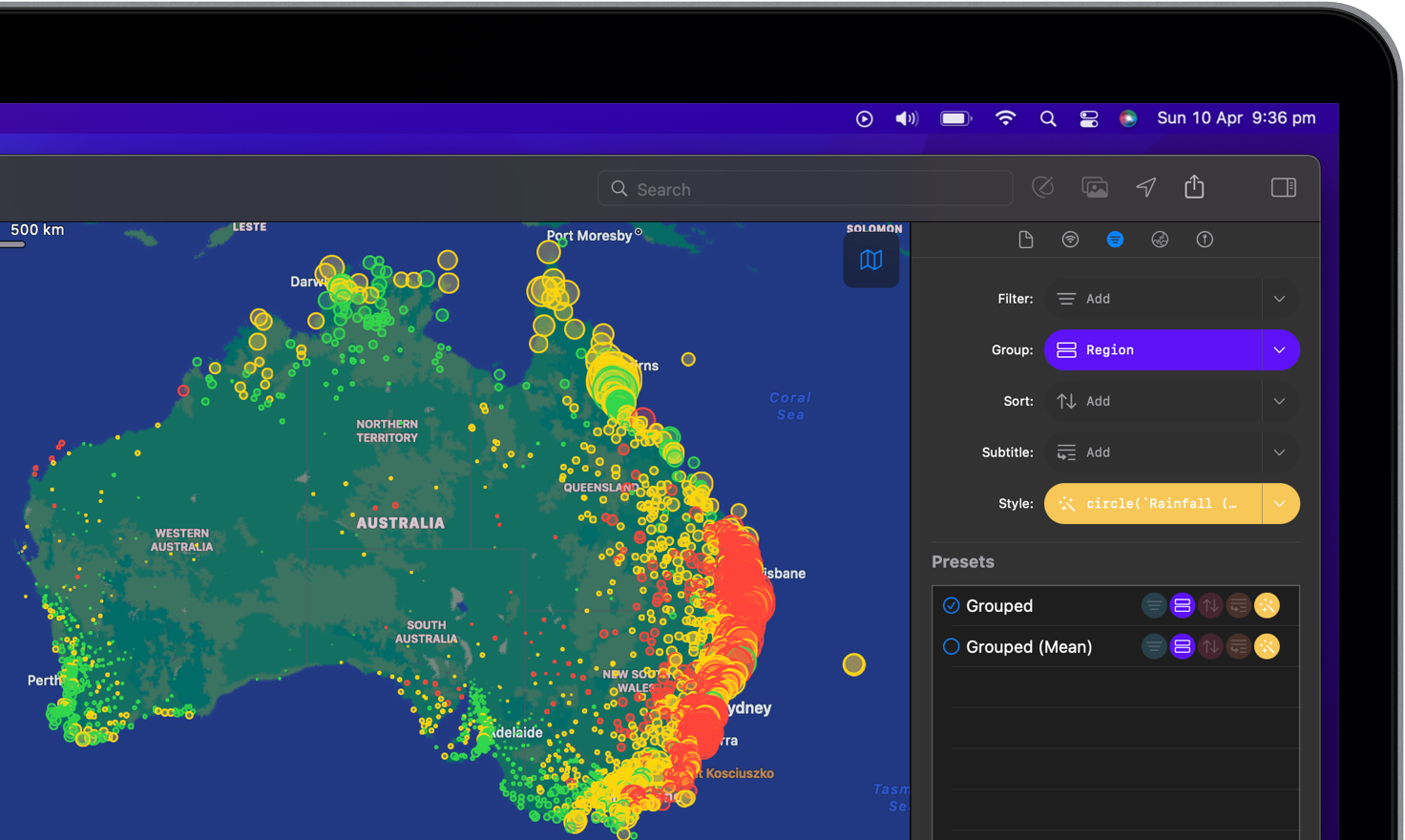Click the NORTHERN TERRITORY map label
Viewport: 1405px width, 840px height.
pos(387,430)
